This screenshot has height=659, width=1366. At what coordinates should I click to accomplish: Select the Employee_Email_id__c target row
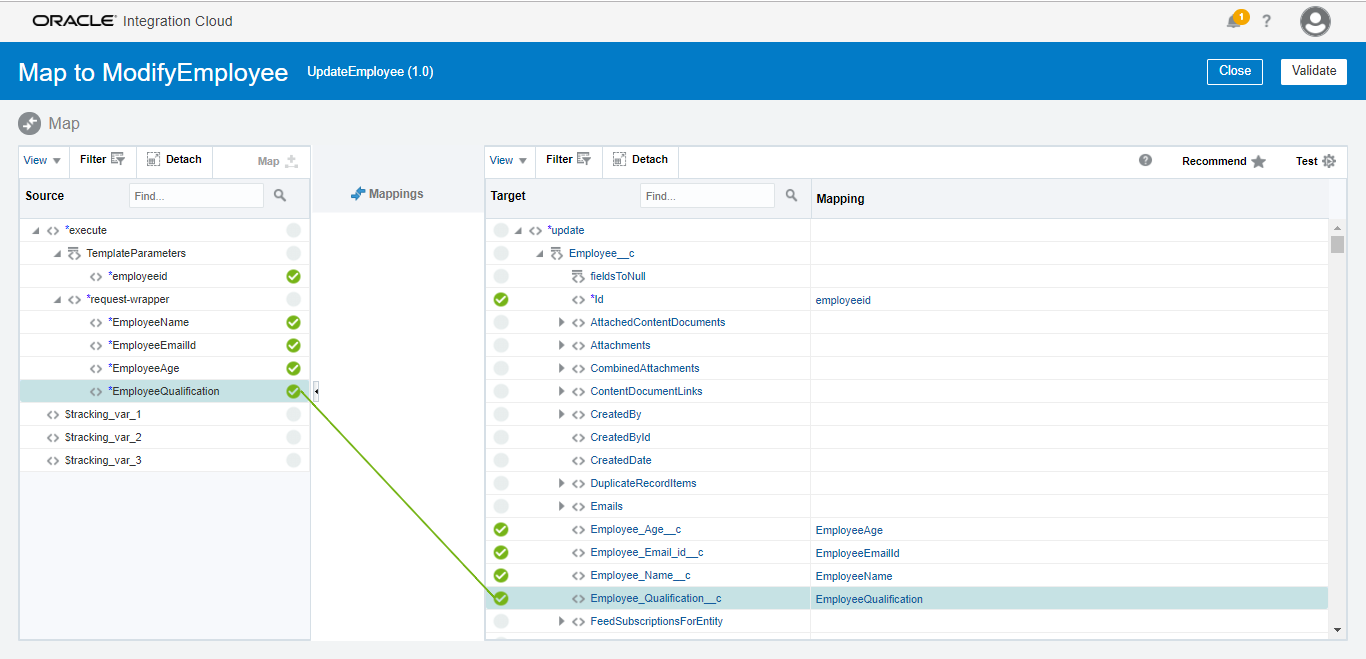(x=907, y=552)
